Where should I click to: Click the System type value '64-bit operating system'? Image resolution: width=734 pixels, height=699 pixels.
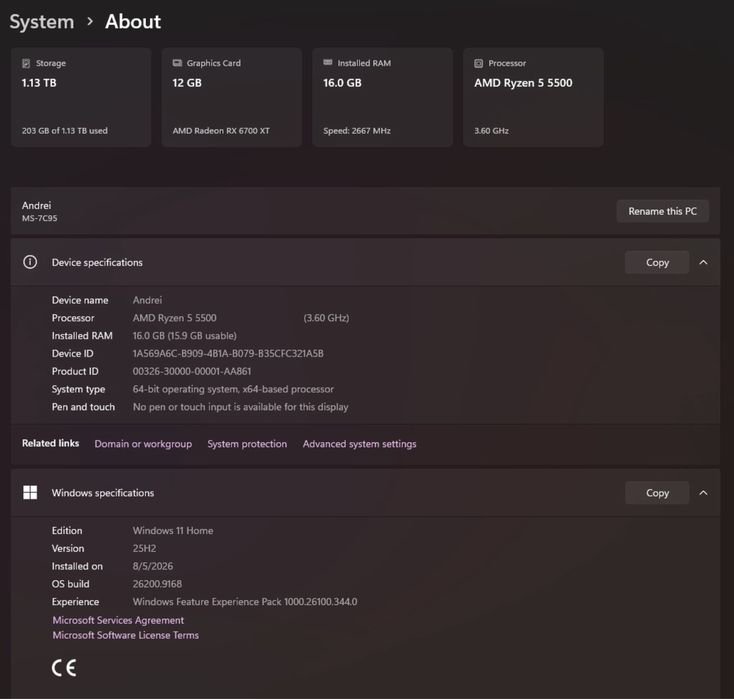coord(233,389)
